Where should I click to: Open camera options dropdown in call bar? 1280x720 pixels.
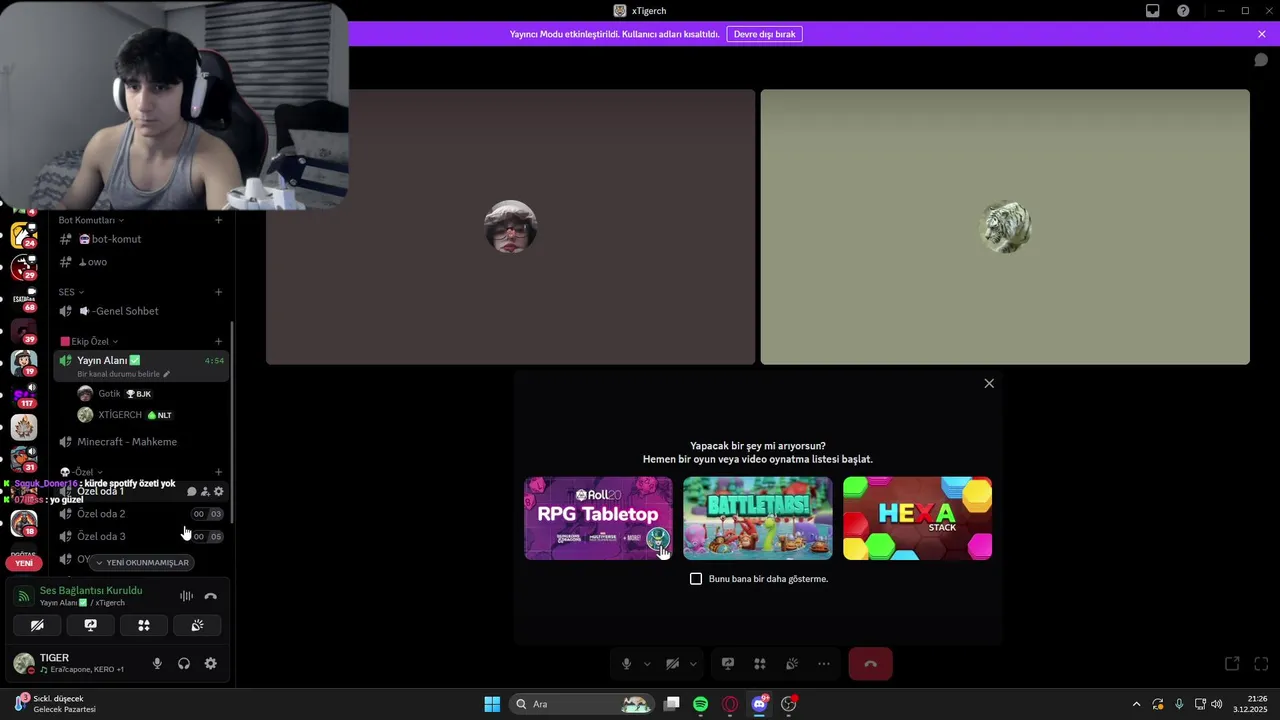click(693, 664)
